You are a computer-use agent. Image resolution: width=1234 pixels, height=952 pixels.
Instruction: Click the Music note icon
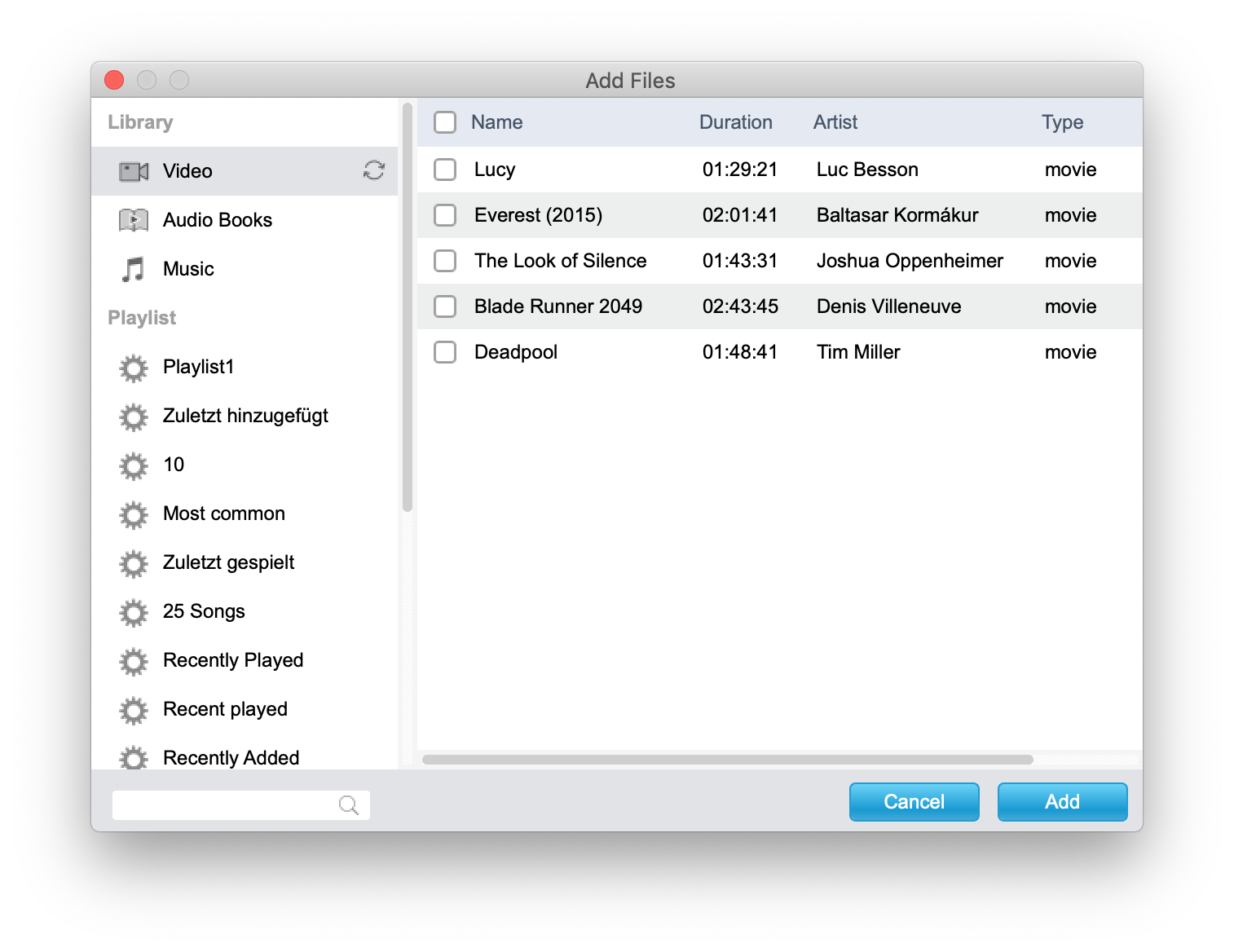point(134,269)
